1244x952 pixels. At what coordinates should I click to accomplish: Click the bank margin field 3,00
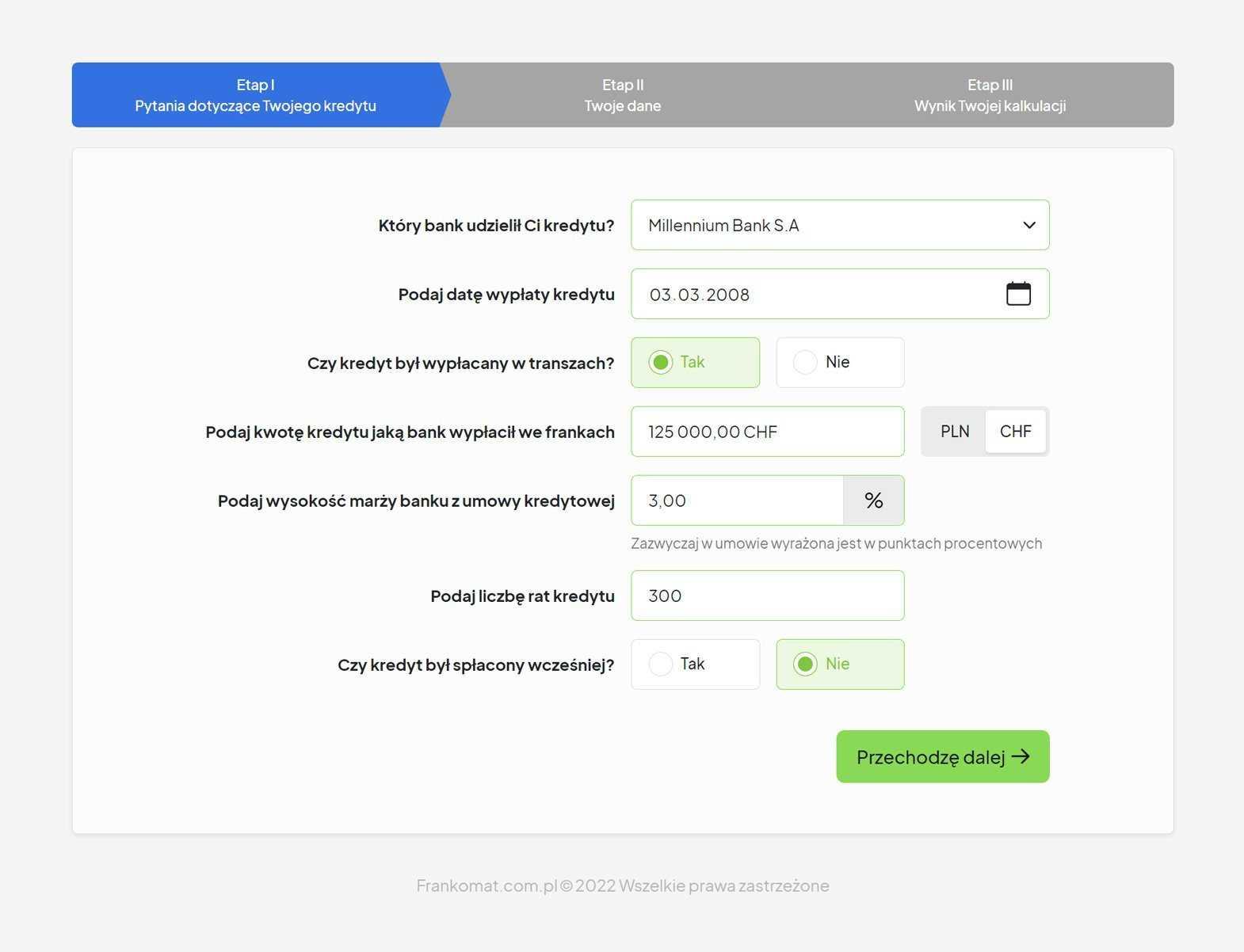coord(737,501)
